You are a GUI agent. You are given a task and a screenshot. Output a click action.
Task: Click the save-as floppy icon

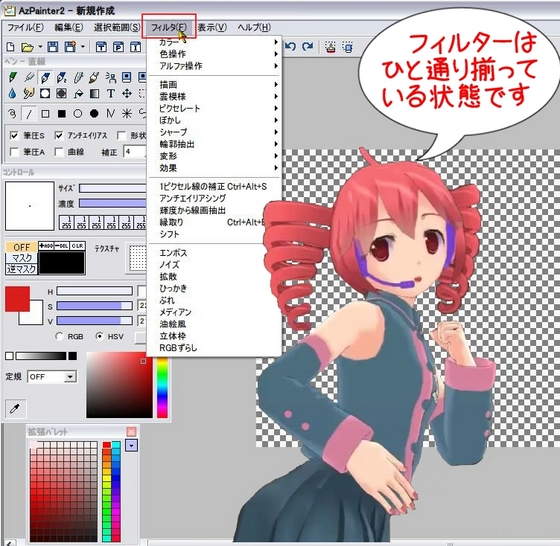70,47
